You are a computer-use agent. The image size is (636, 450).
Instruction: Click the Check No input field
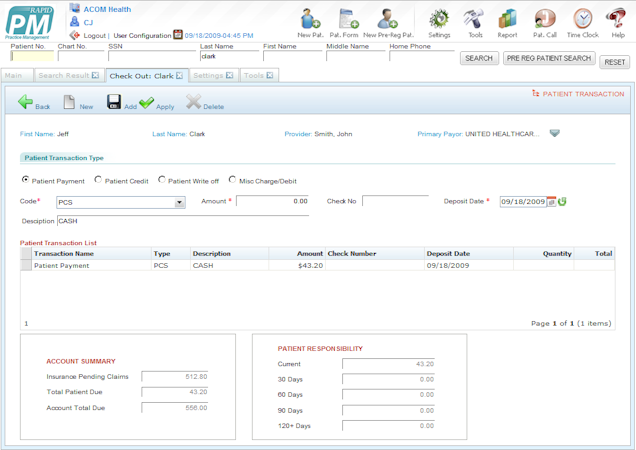395,200
